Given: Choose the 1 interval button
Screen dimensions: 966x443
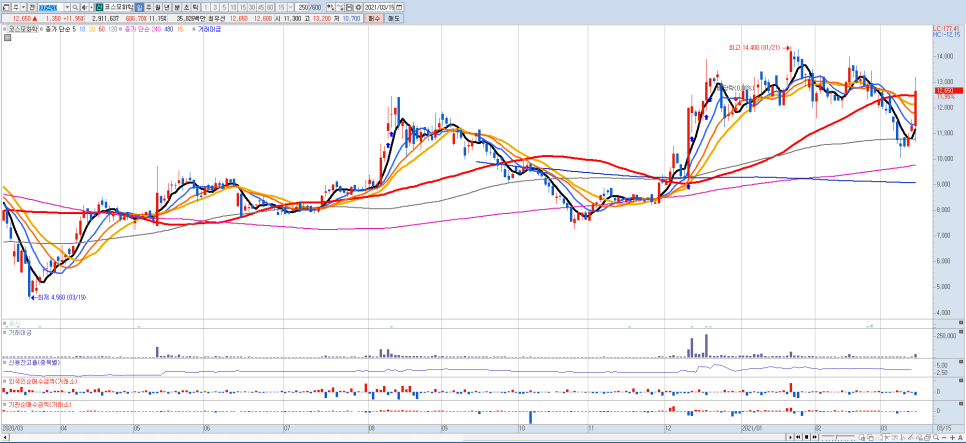Looking at the screenshot, I should [206, 7].
